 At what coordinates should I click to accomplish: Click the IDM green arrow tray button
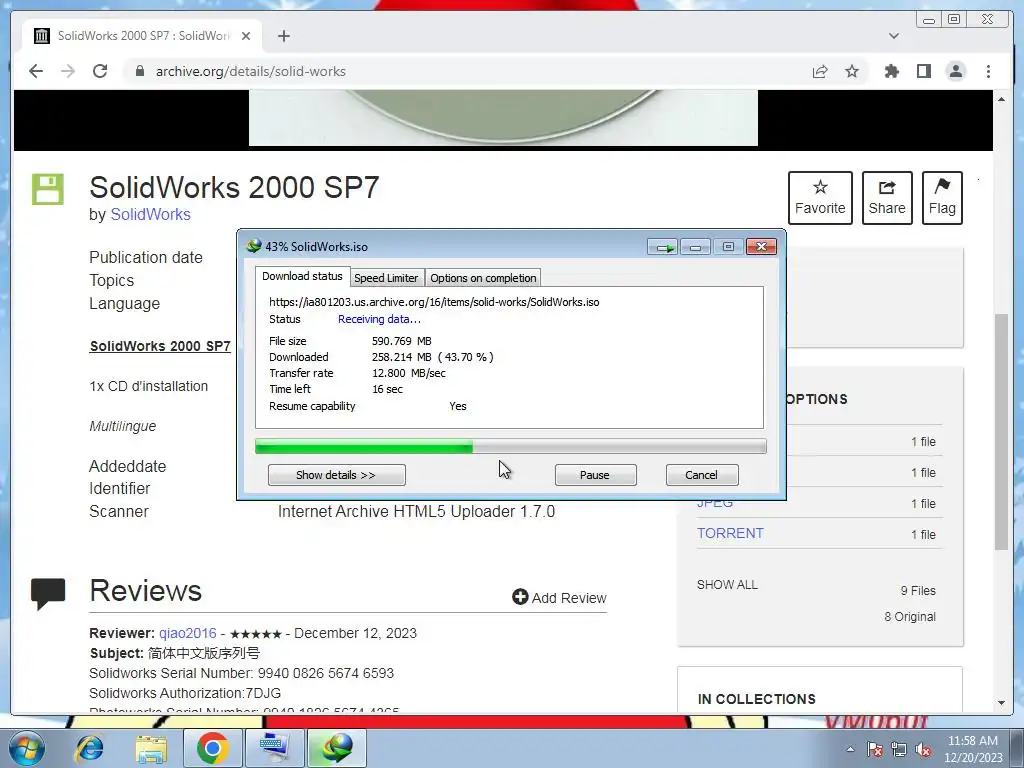[663, 247]
